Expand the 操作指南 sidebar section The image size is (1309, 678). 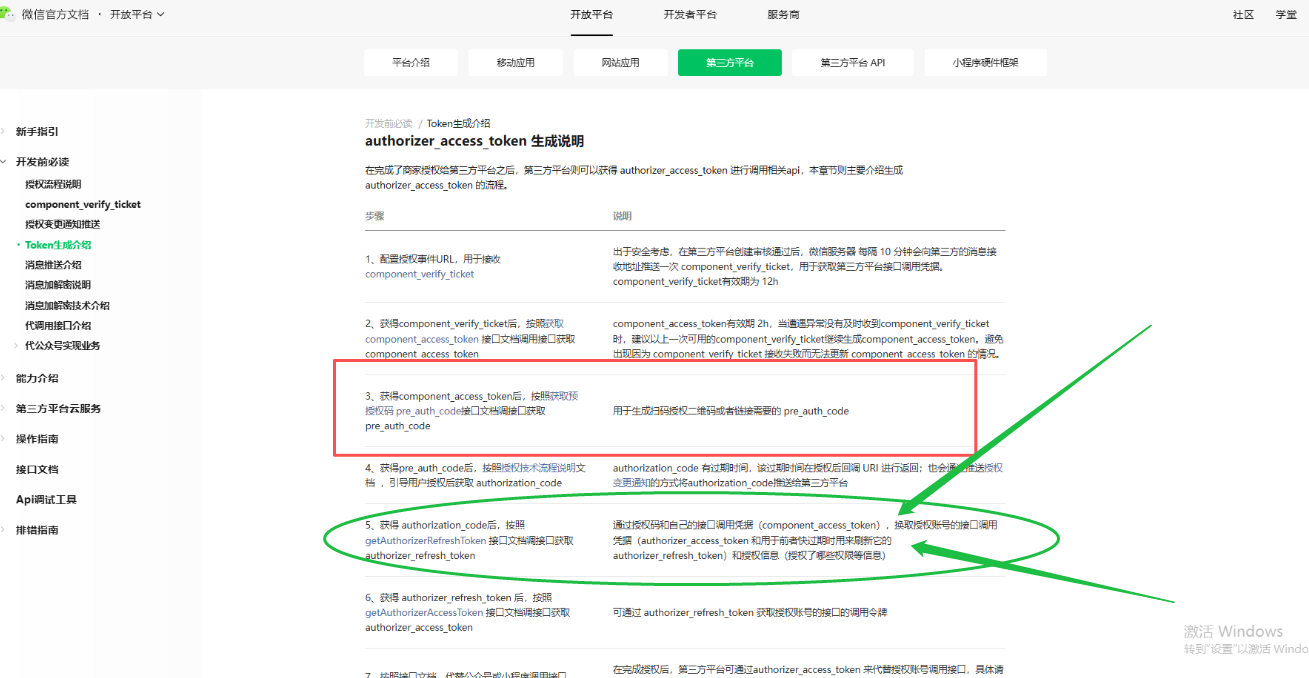[x=37, y=439]
